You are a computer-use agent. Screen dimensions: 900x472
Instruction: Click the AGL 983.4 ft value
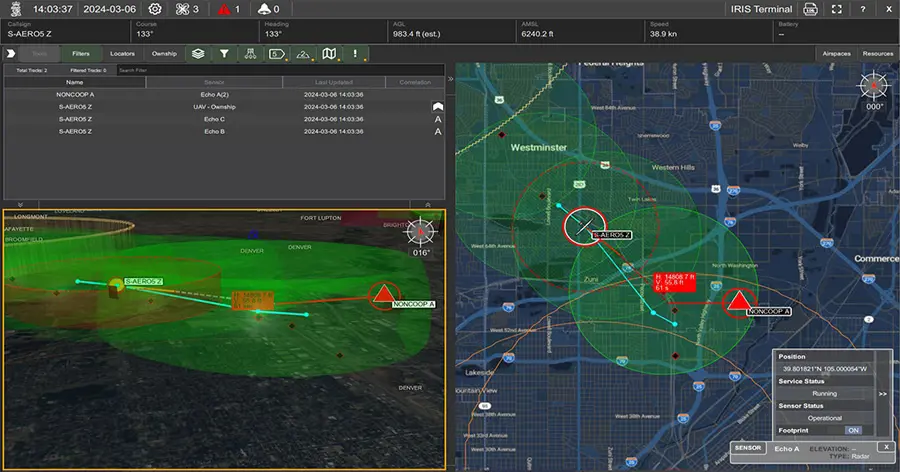(416, 34)
